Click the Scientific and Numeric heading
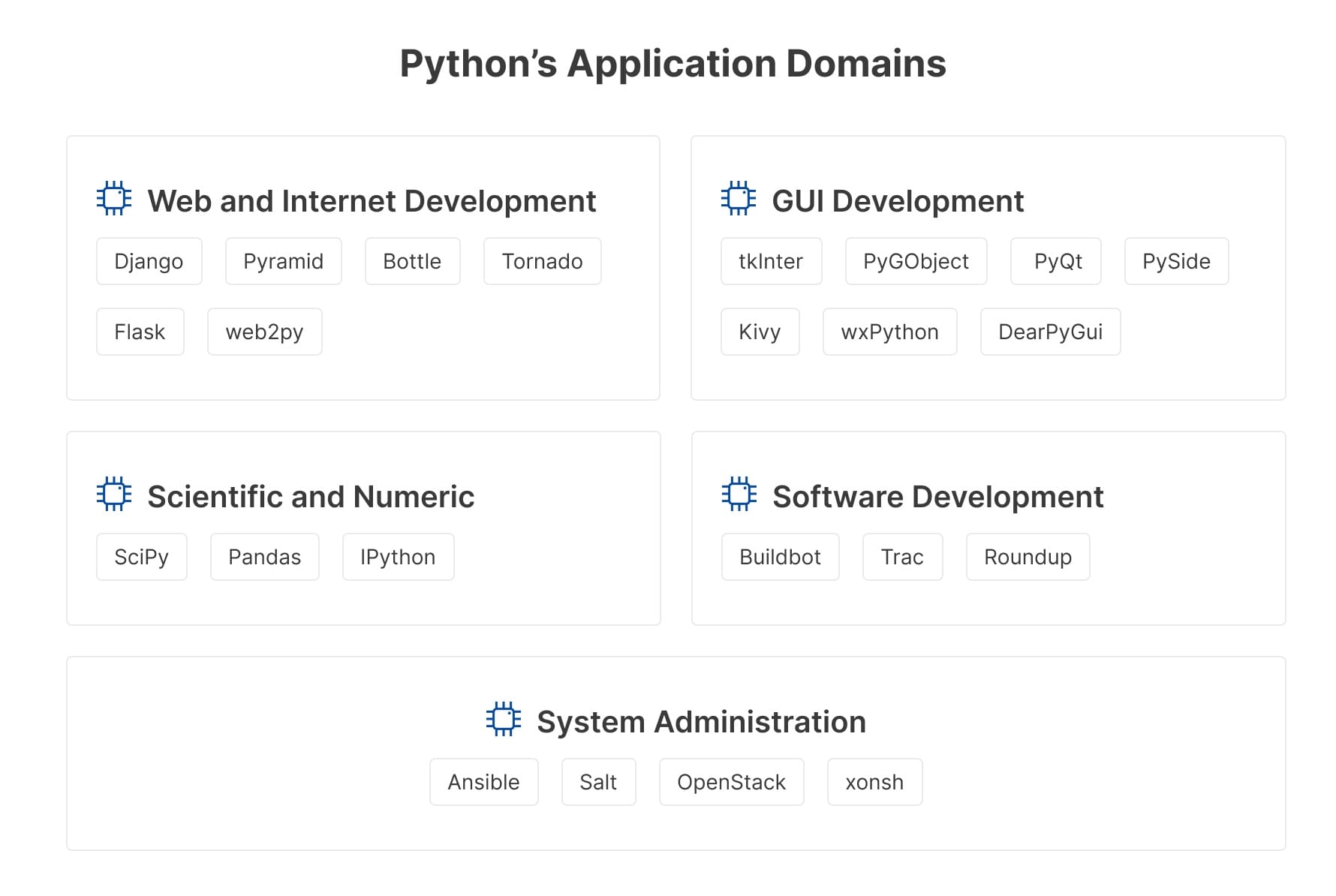This screenshot has width=1336, height=896. [311, 497]
